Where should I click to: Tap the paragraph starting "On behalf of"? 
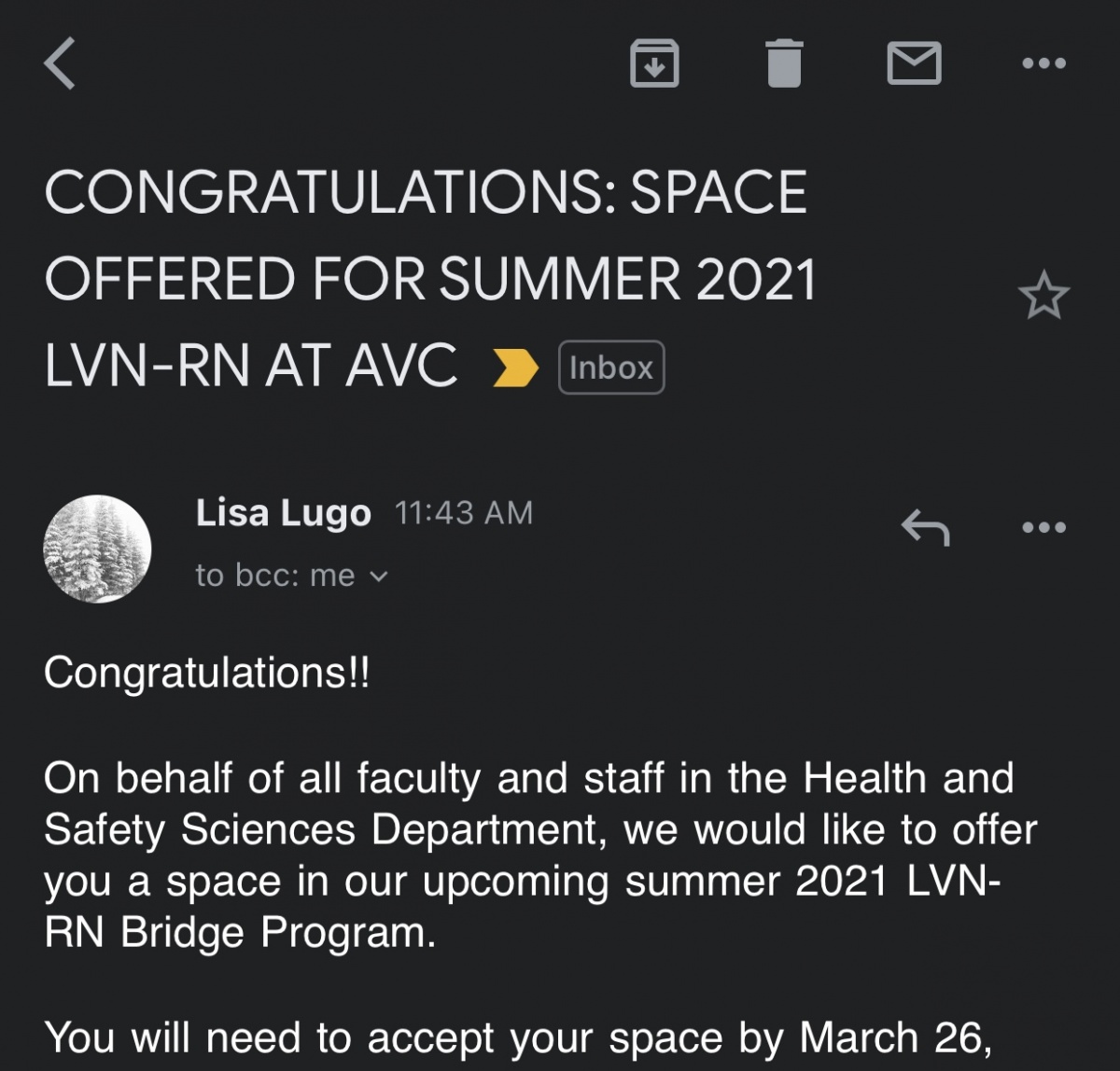click(x=540, y=855)
